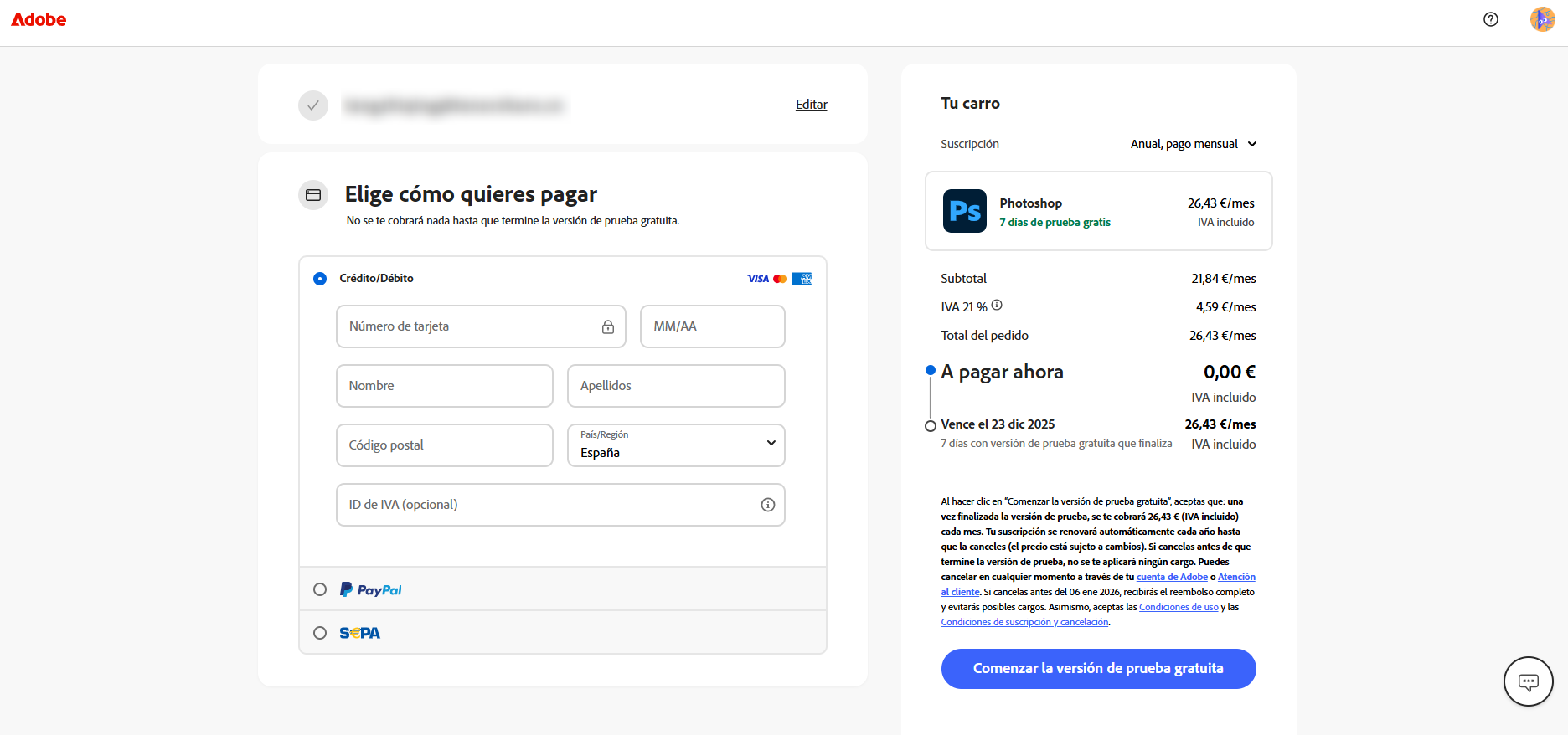Click the IVA 21 % info icon
The width and height of the screenshot is (1568, 735).
click(x=997, y=306)
